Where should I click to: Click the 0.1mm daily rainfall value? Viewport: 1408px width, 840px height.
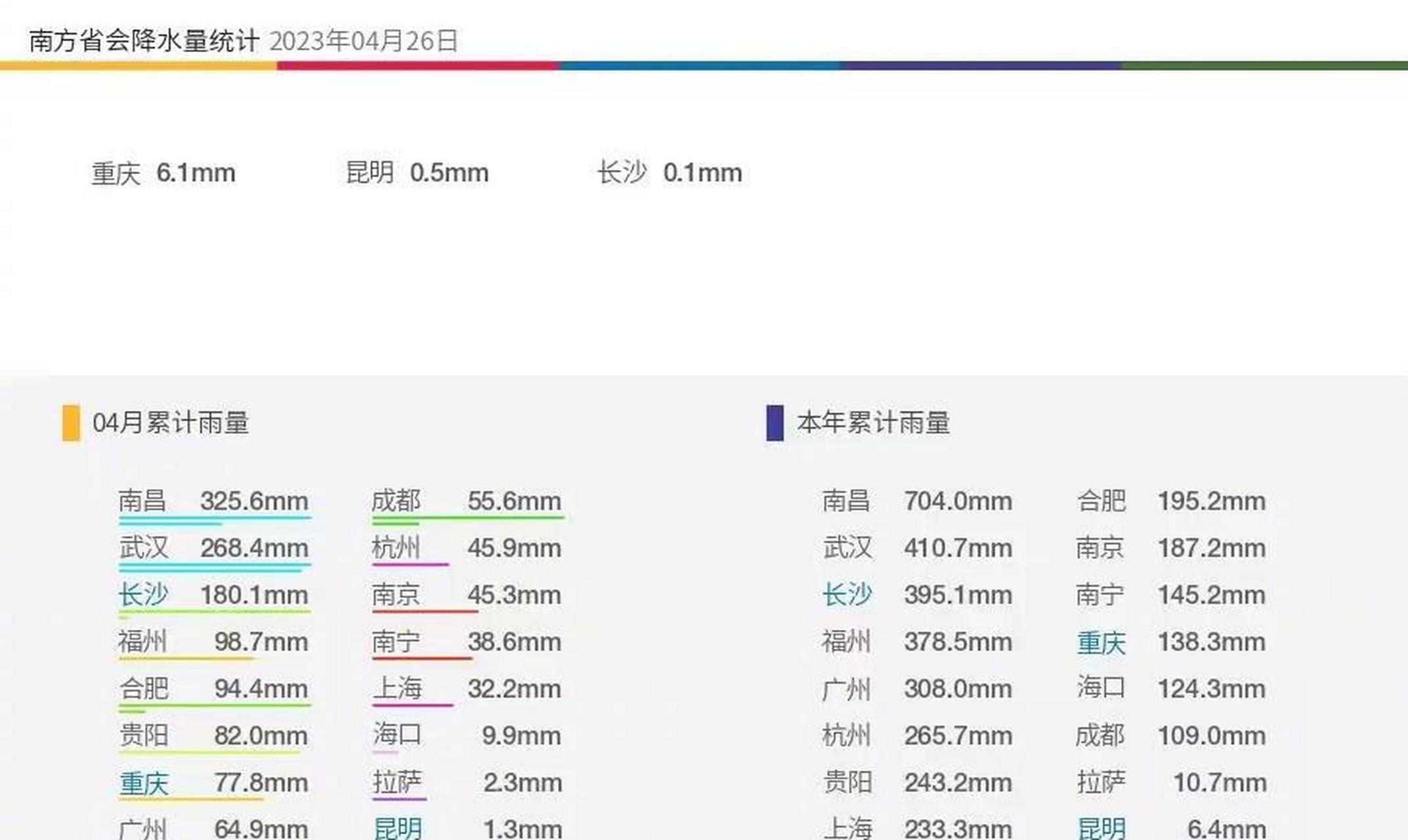click(x=702, y=173)
